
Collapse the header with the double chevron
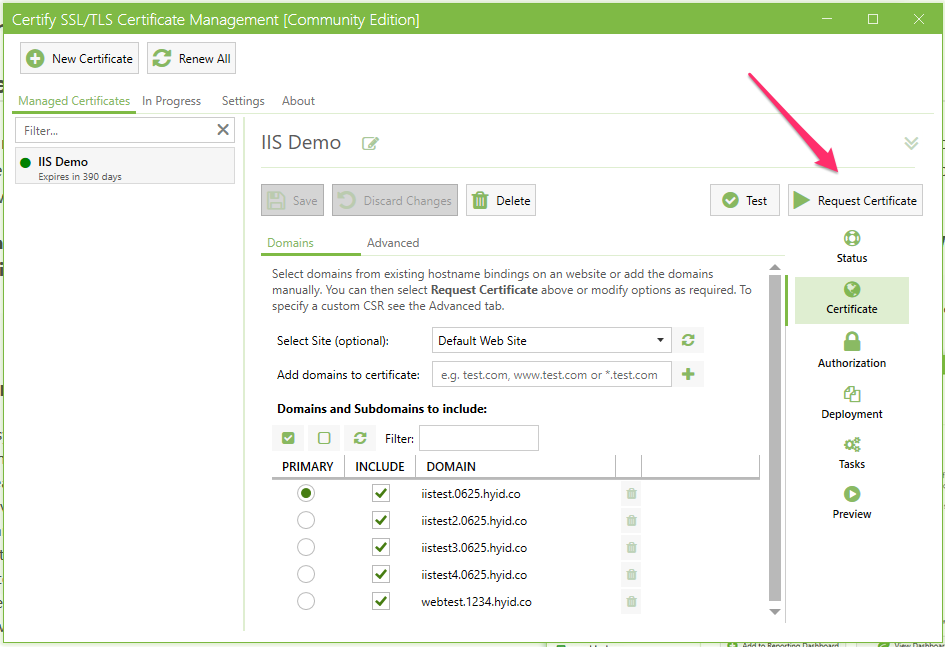click(x=911, y=143)
